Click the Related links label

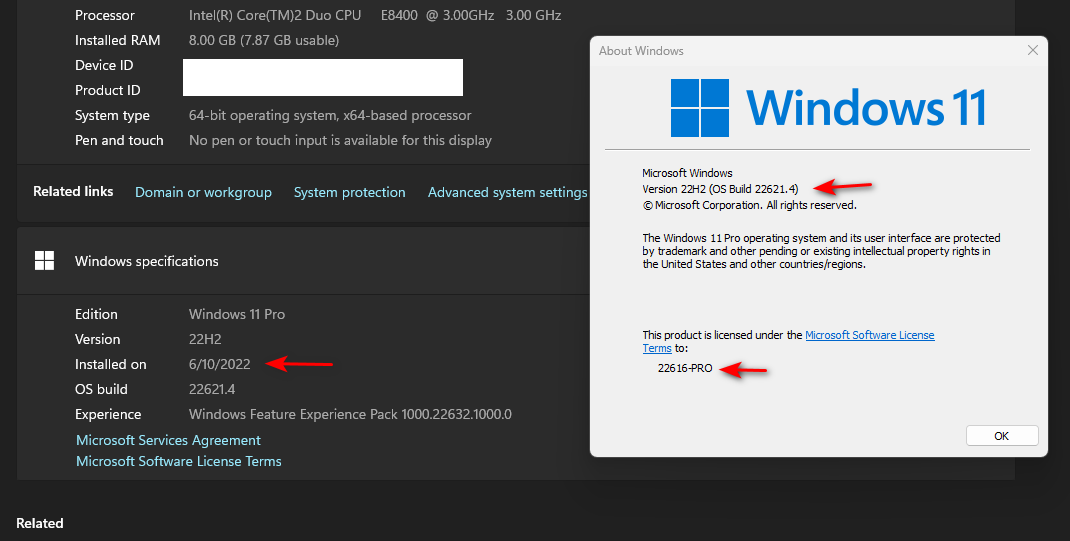[x=73, y=192]
